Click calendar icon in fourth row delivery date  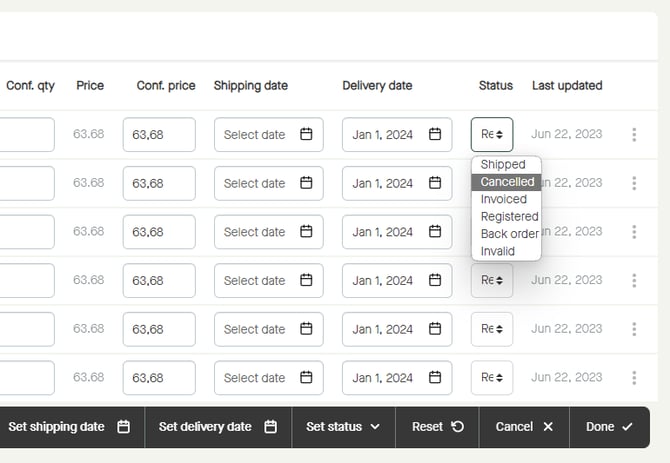point(435,281)
